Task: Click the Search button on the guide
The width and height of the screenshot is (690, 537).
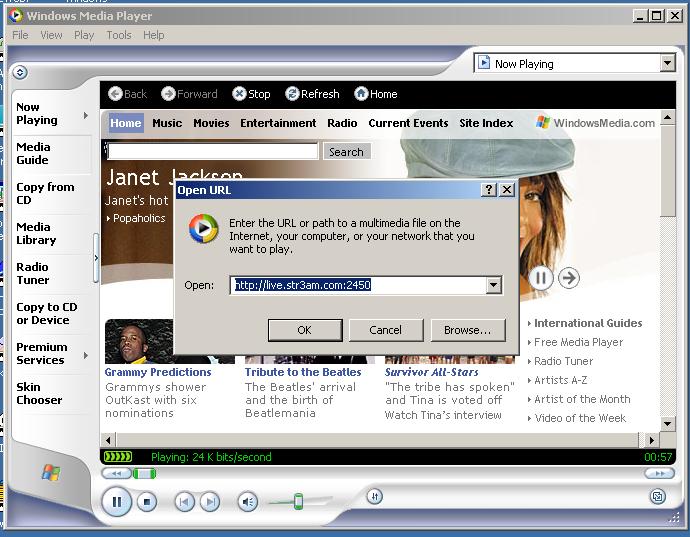Action: [x=347, y=151]
